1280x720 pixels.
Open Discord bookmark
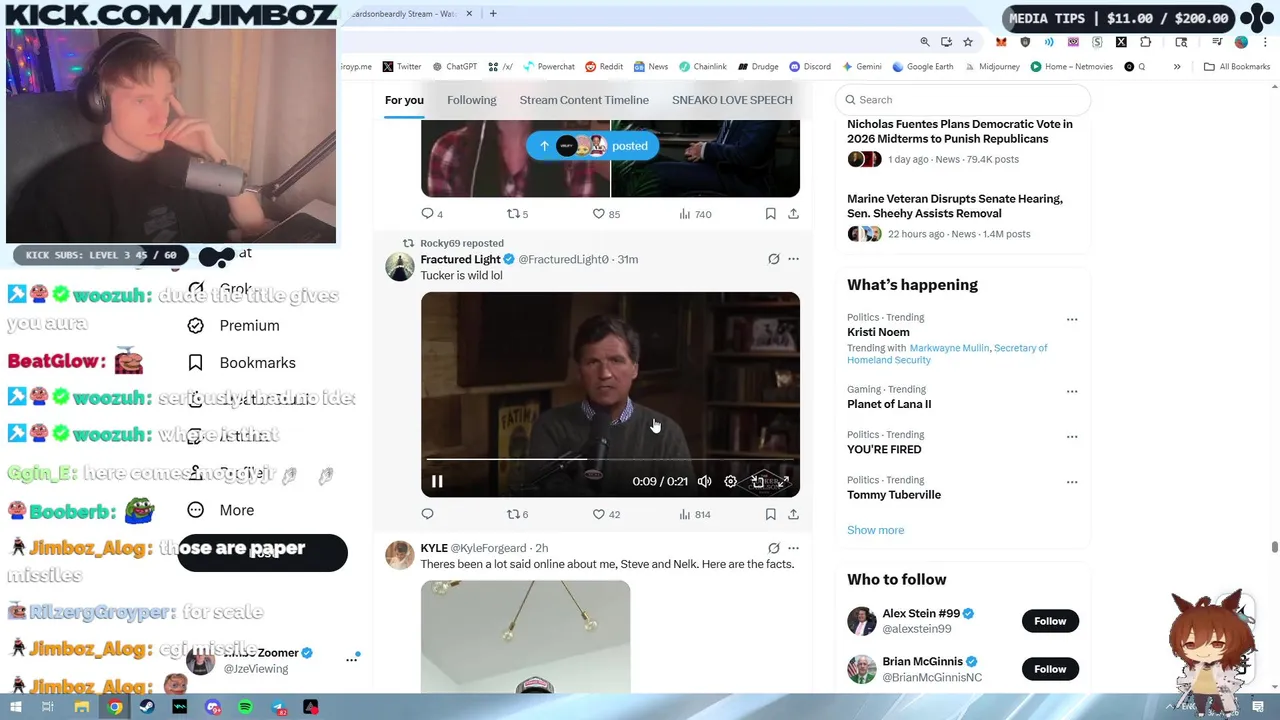pyautogui.click(x=810, y=67)
